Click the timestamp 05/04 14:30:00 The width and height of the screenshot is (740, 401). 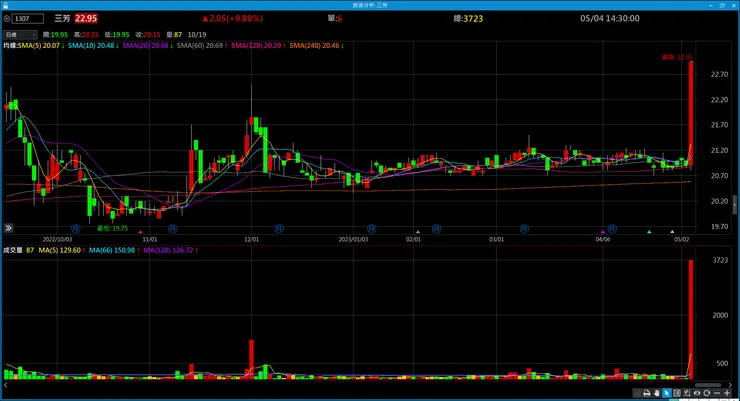tap(610, 19)
